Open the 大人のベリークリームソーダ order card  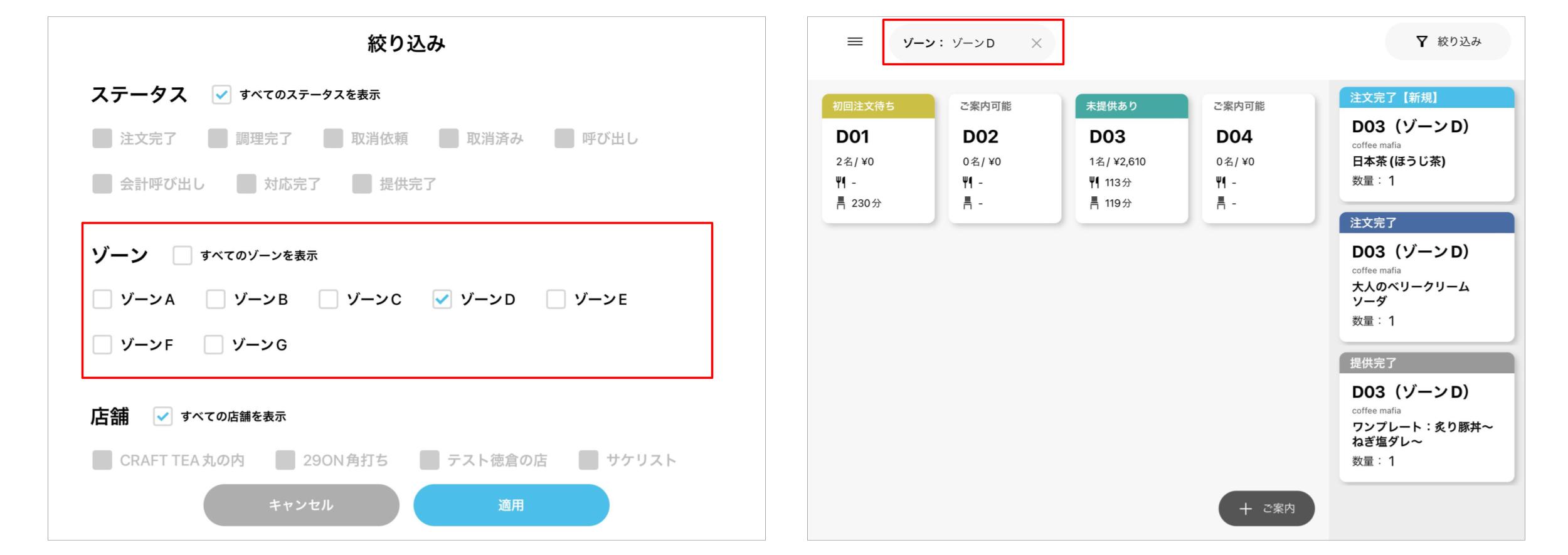pos(1426,277)
